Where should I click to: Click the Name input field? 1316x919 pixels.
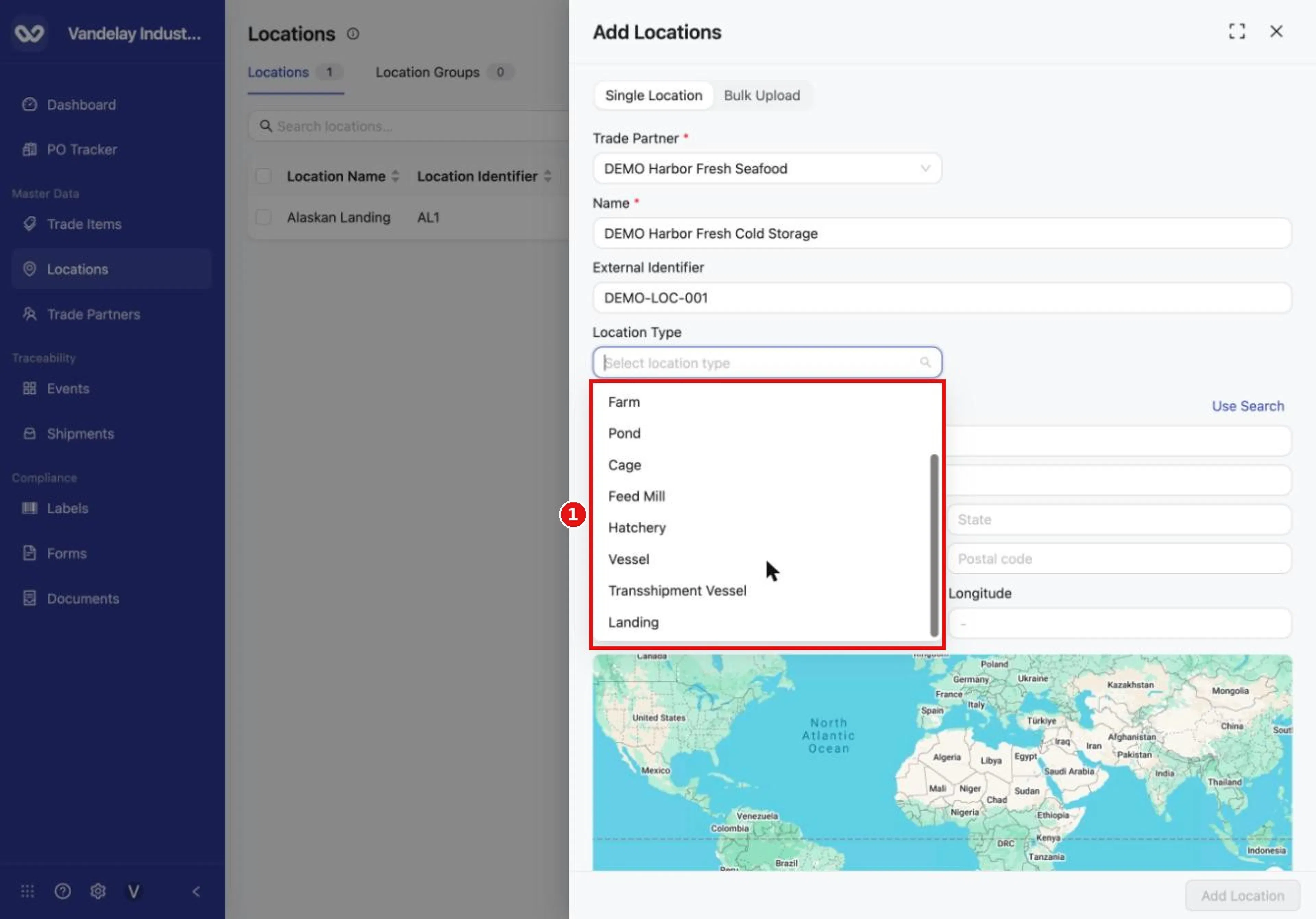pyautogui.click(x=942, y=233)
